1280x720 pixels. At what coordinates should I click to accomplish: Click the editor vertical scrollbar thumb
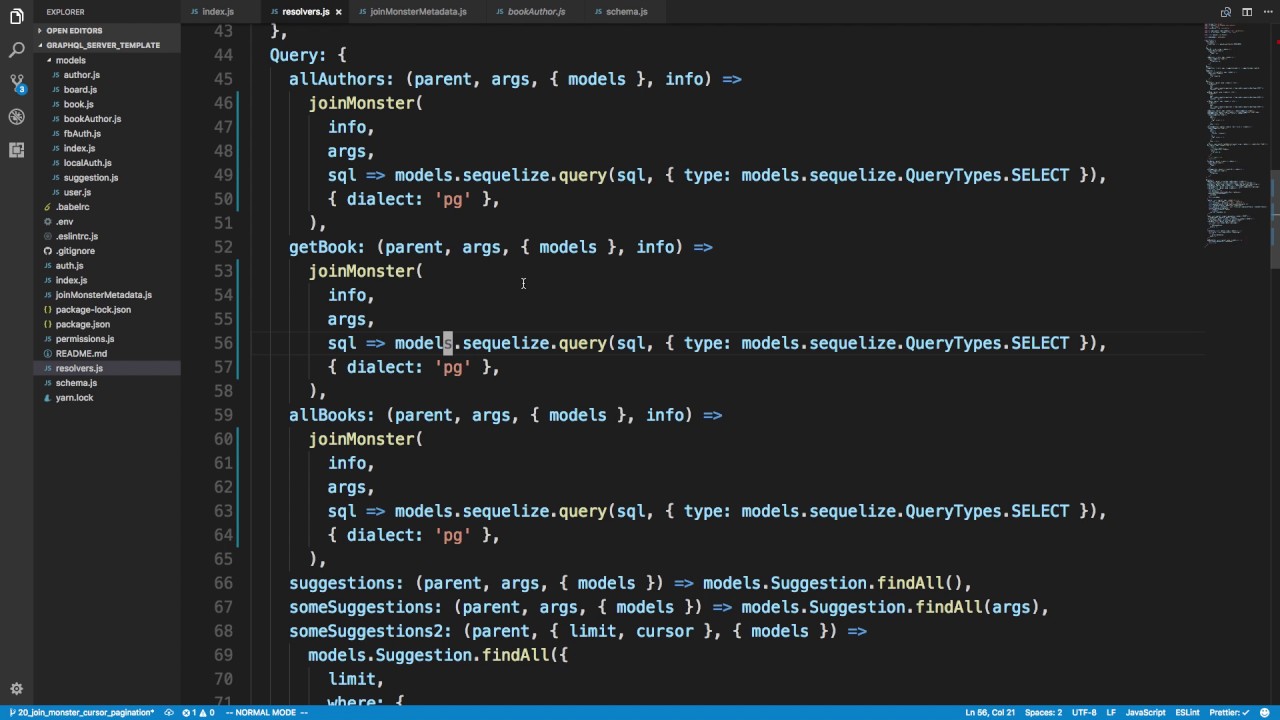coord(1275,220)
